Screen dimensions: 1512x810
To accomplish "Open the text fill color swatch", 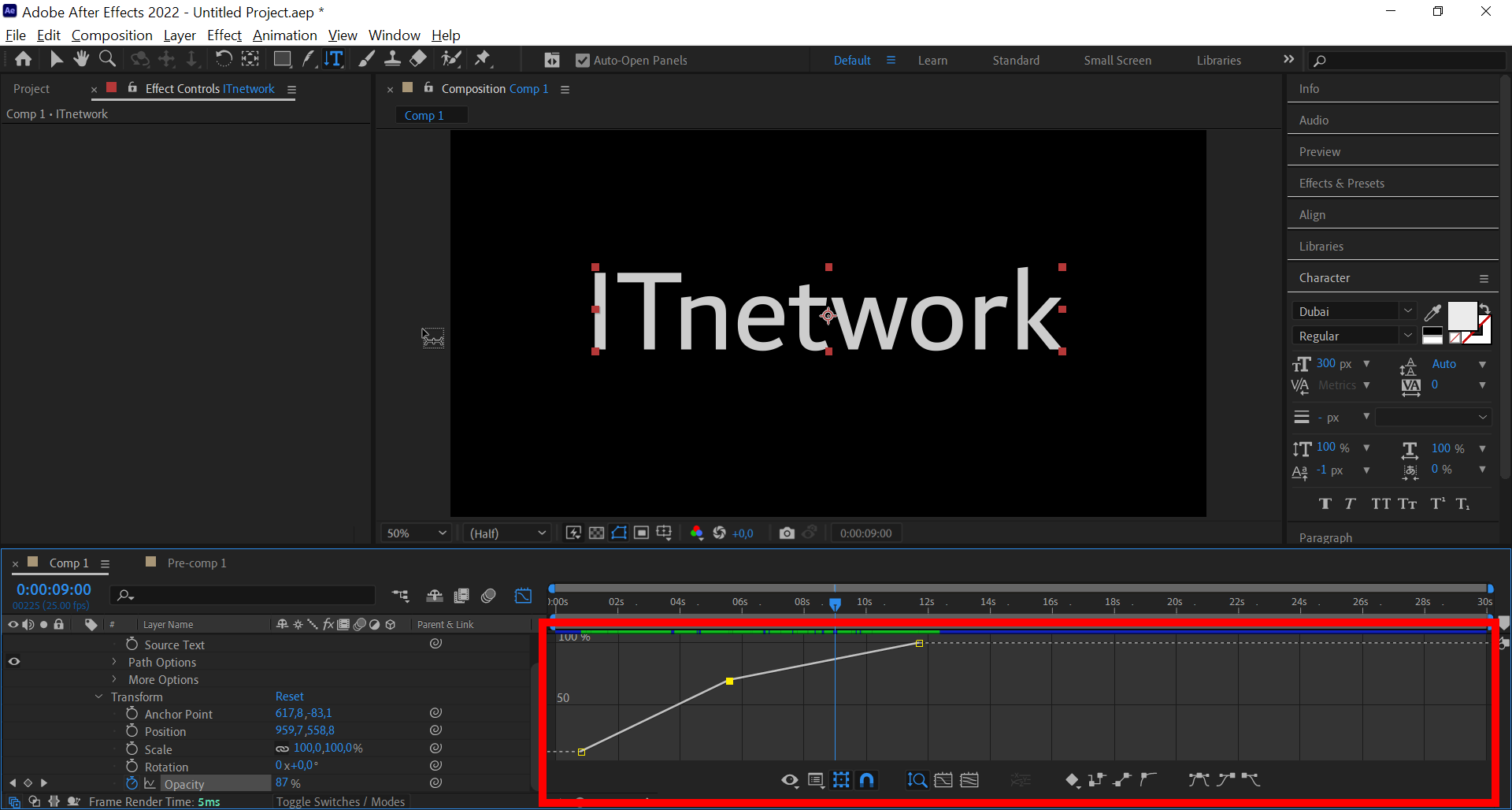I will click(1462, 315).
